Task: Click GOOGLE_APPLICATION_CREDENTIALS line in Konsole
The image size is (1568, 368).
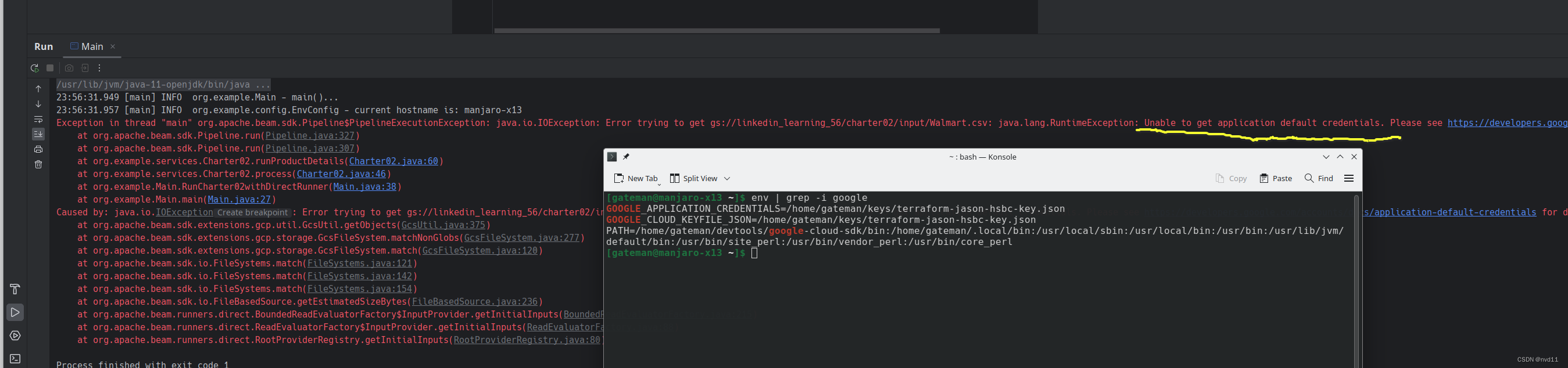Action: click(836, 208)
